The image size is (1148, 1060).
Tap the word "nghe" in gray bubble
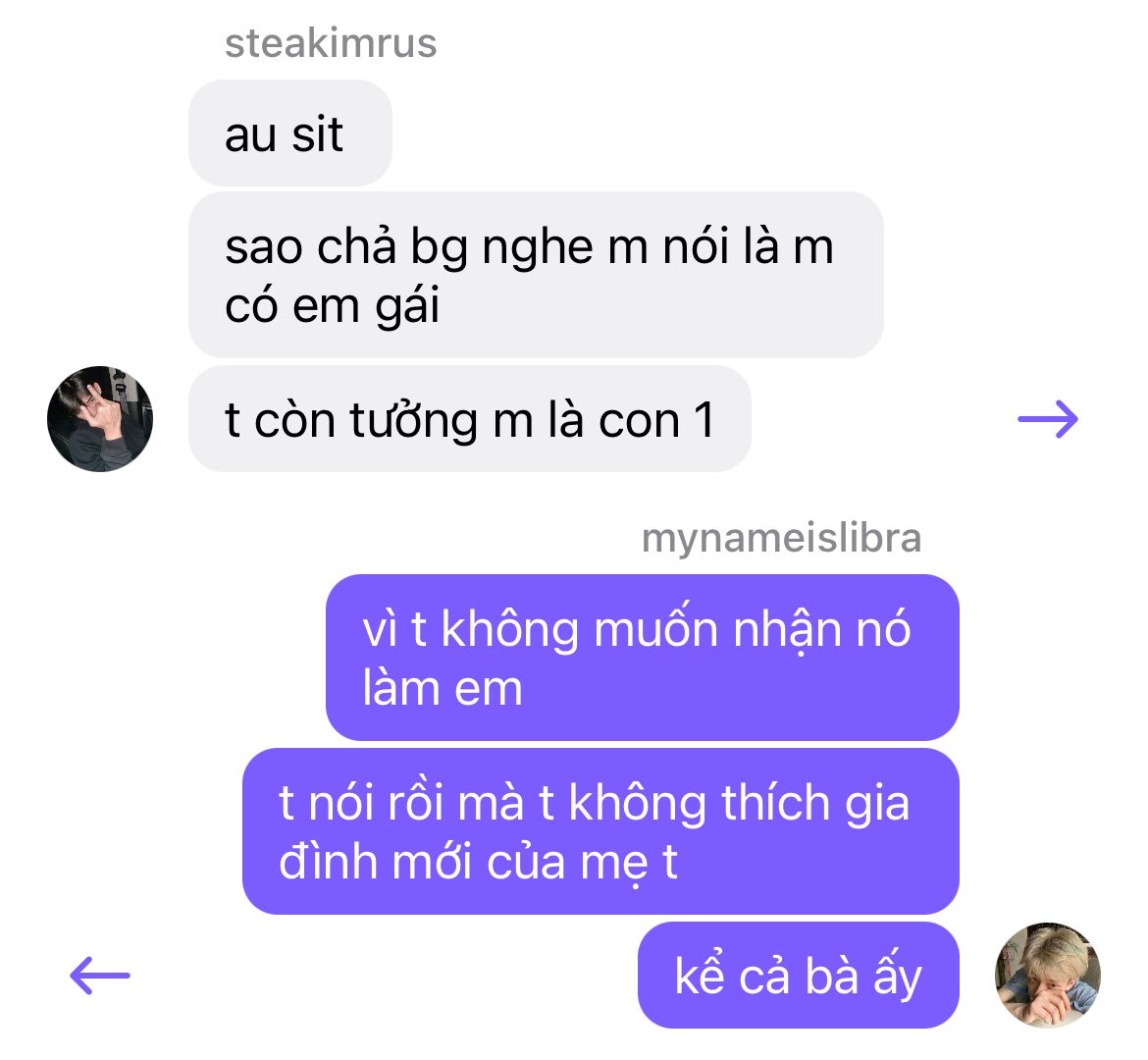pyautogui.click(x=538, y=249)
